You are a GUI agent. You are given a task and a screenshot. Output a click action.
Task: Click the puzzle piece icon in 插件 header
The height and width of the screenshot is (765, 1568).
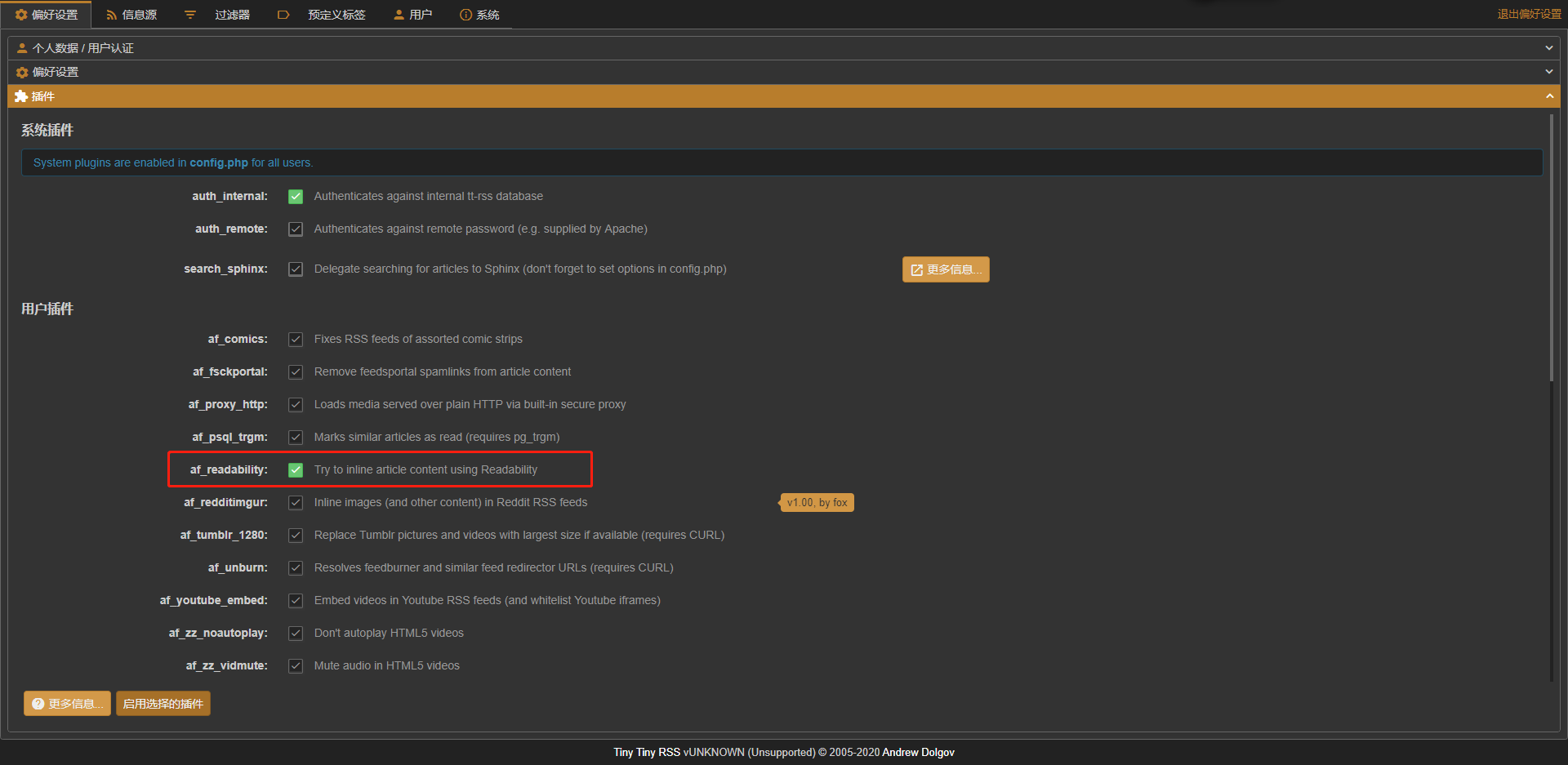point(21,96)
